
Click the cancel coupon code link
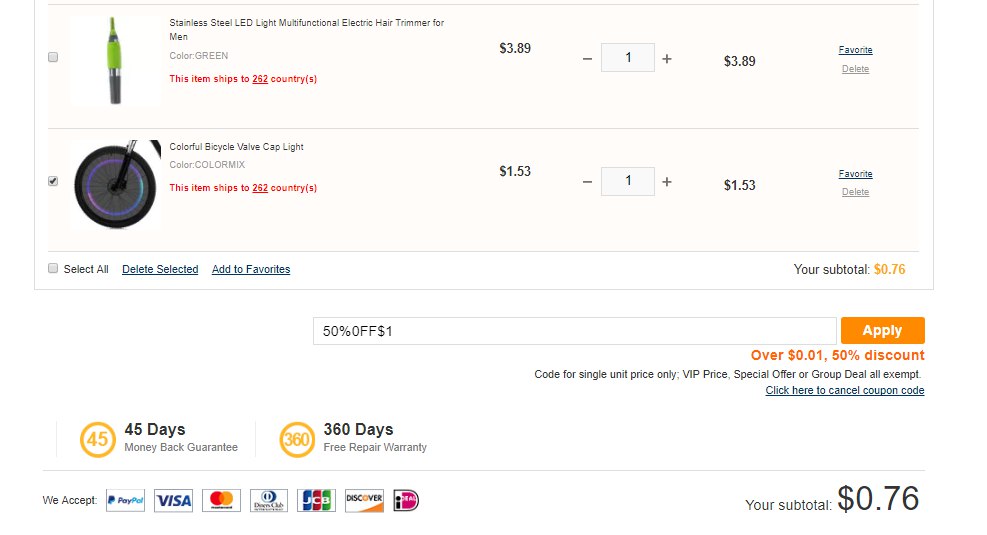pyautogui.click(x=845, y=390)
